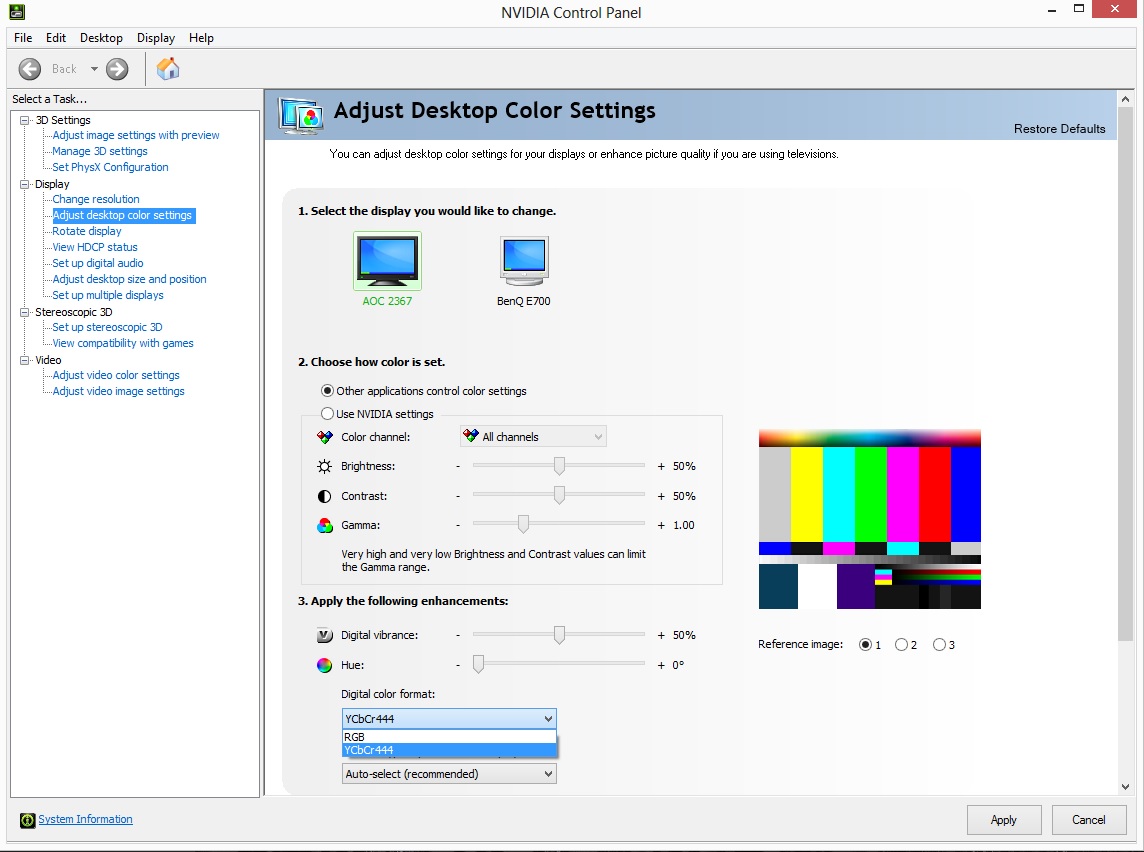
Task: Click the Digital vibrance slider thumb
Action: point(559,635)
